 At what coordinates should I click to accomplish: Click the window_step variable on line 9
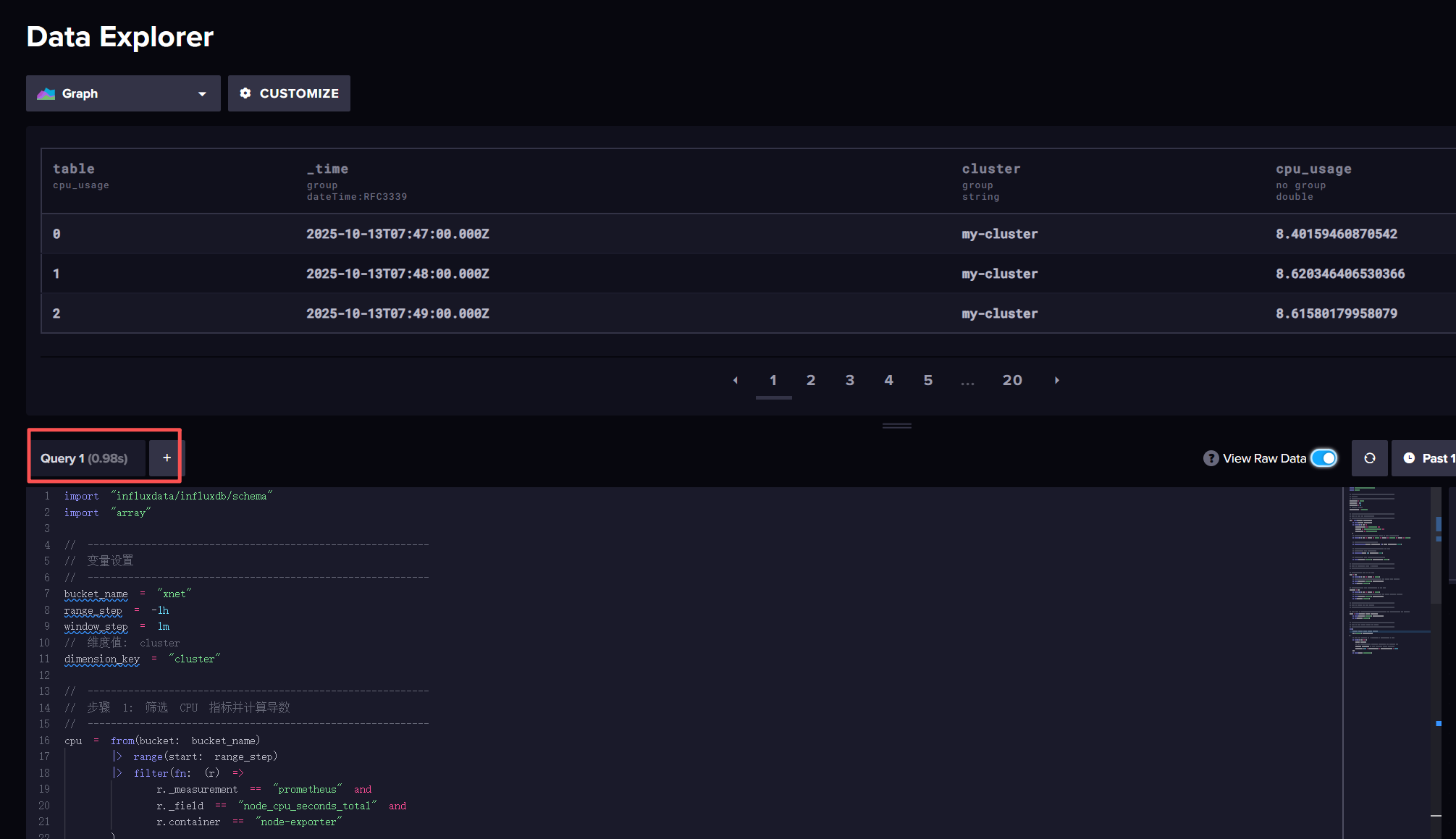(96, 626)
